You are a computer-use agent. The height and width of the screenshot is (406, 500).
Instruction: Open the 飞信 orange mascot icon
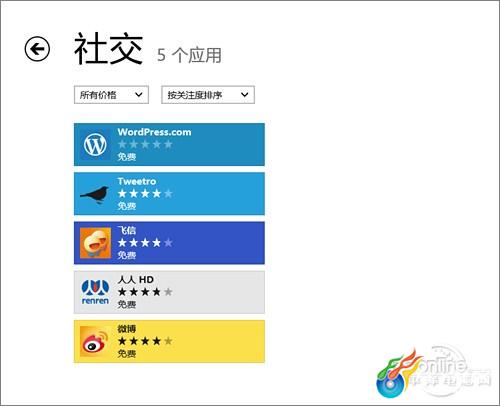click(95, 243)
